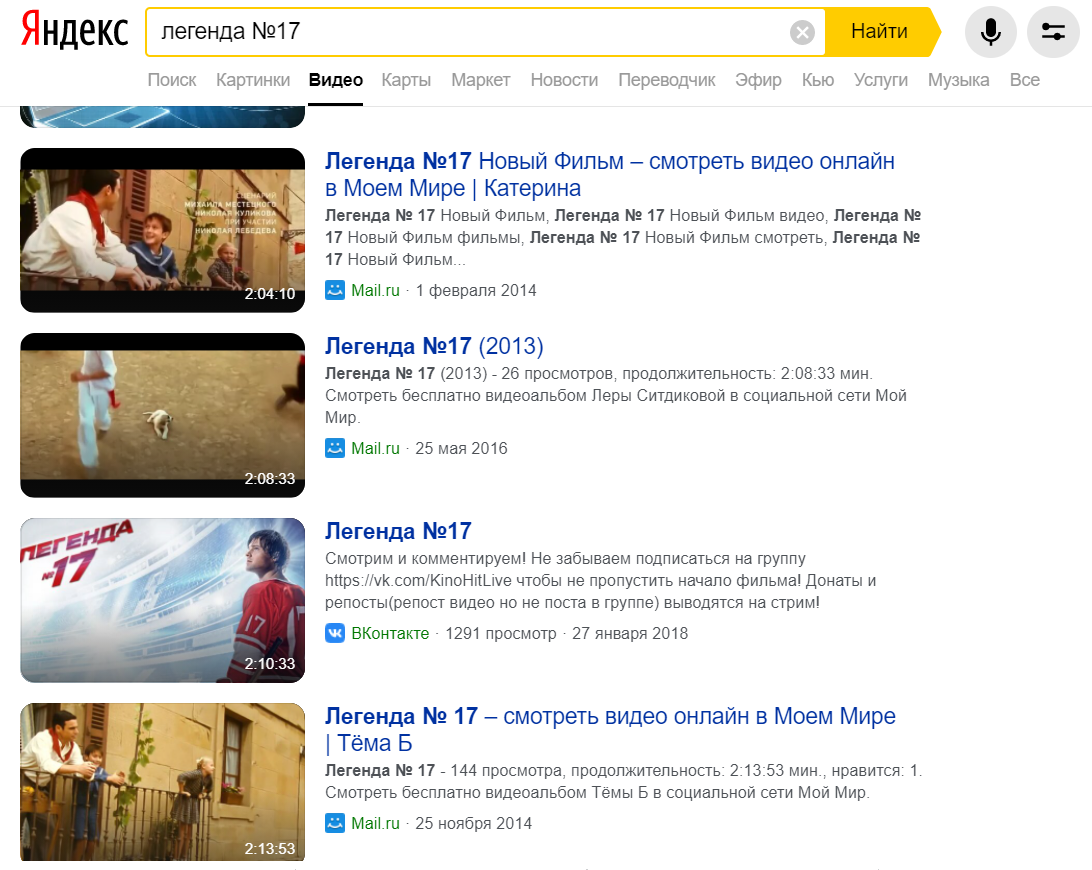This screenshot has width=1092, height=870.
Task: Open video thumbnail with duration 2:13:53
Action: (162, 782)
